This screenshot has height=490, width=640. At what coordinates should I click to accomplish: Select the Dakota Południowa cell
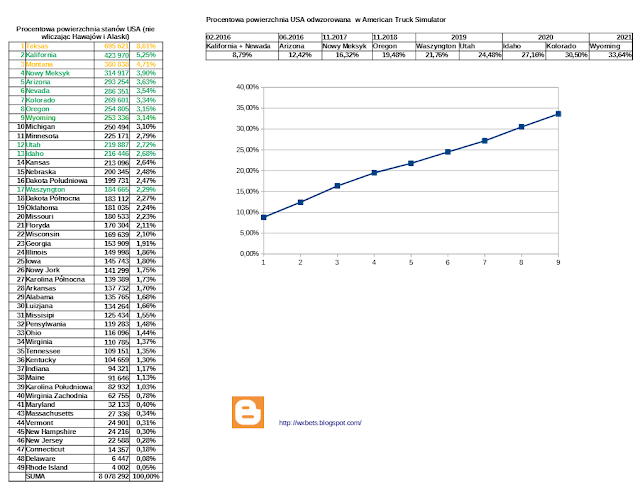tap(60, 181)
